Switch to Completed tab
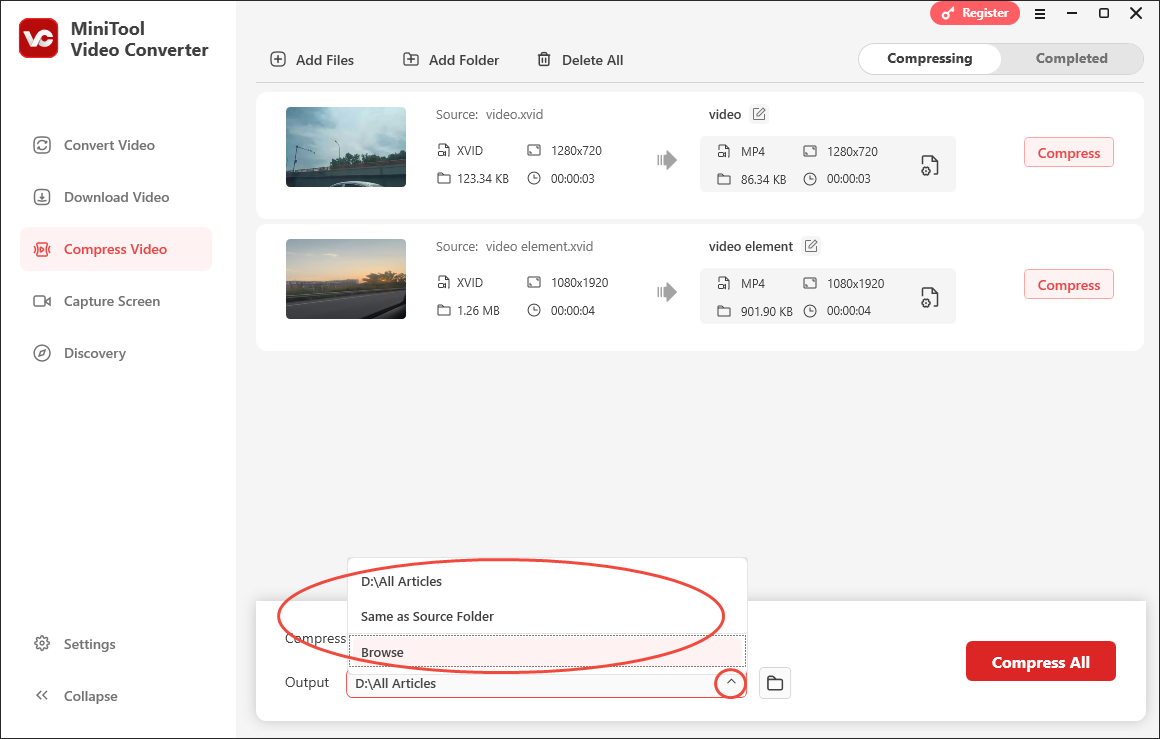 pyautogui.click(x=1071, y=58)
